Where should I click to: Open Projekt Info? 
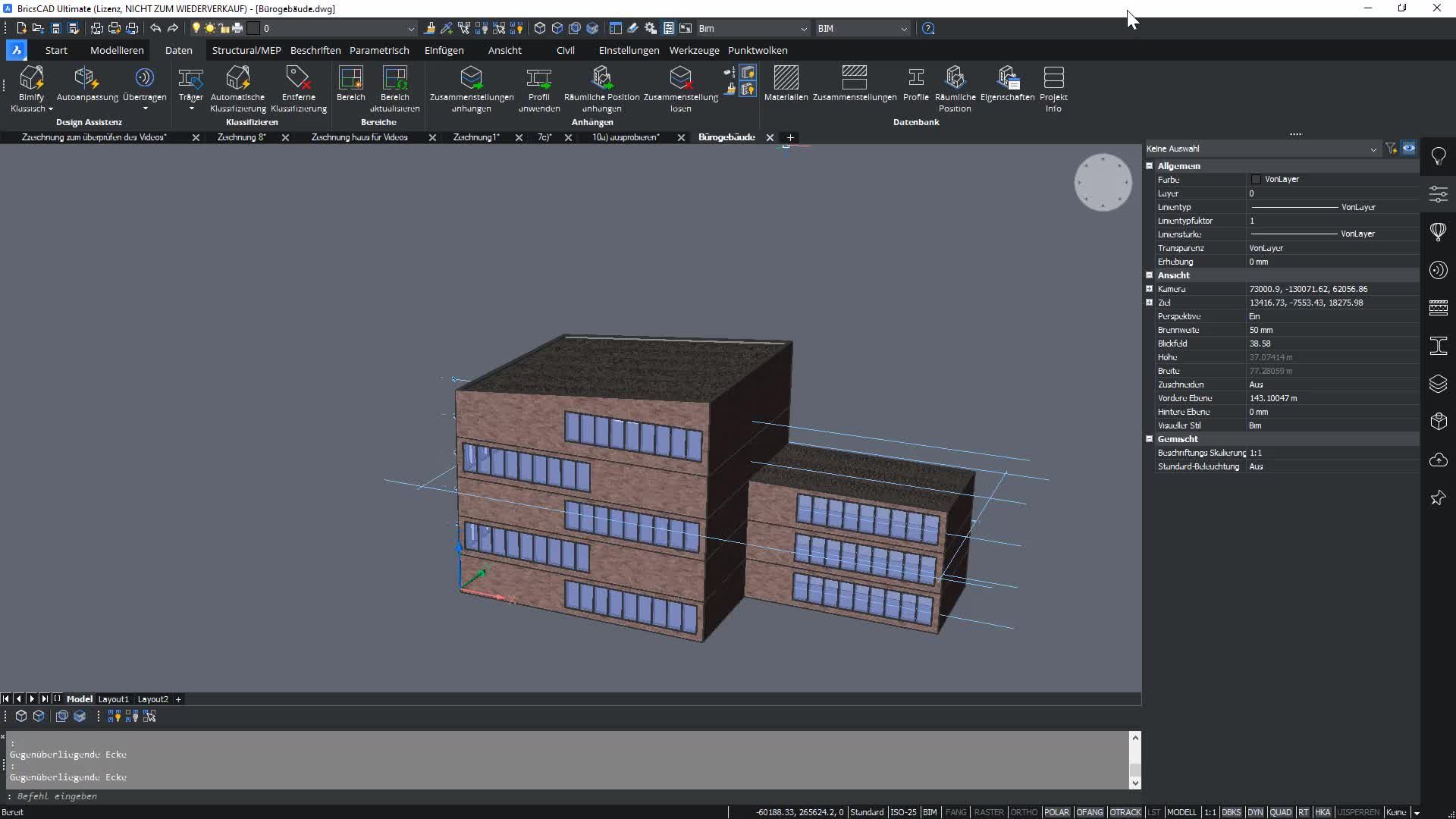coord(1053,89)
